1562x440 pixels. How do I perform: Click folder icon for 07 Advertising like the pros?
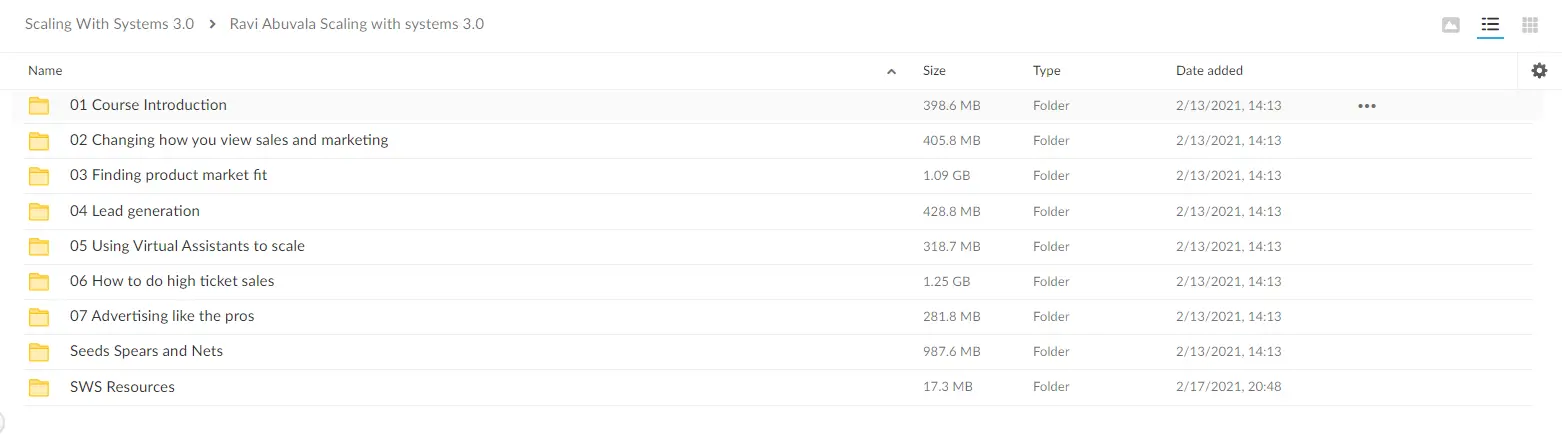(39, 317)
